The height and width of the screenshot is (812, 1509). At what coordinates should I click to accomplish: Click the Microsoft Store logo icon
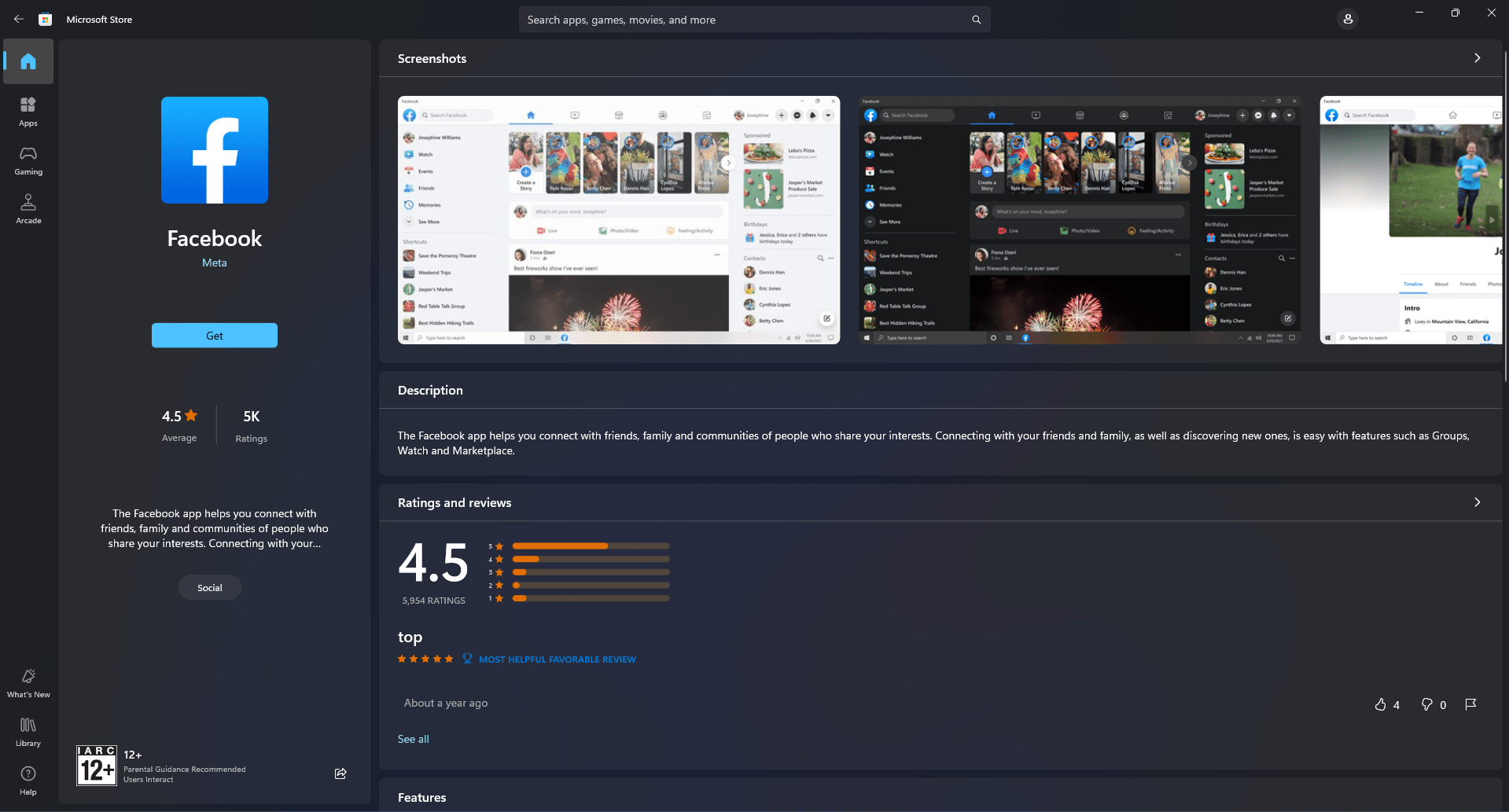pyautogui.click(x=46, y=19)
